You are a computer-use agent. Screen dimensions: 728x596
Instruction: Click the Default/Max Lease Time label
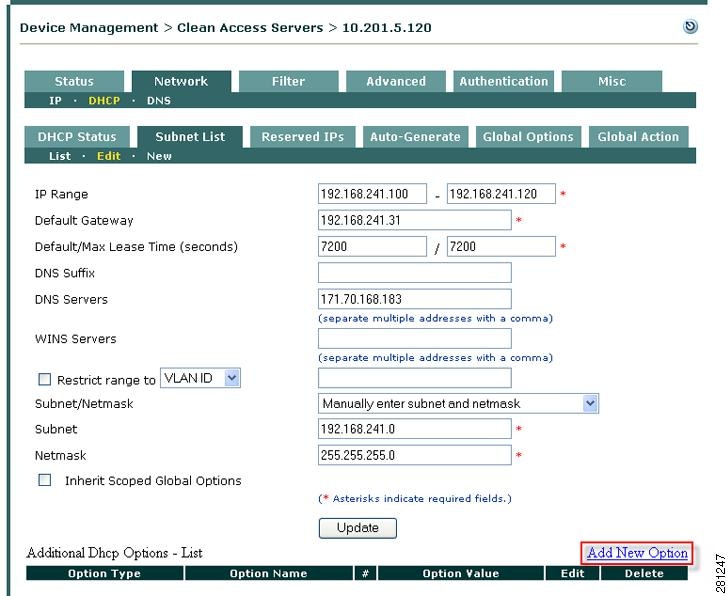pos(136,246)
